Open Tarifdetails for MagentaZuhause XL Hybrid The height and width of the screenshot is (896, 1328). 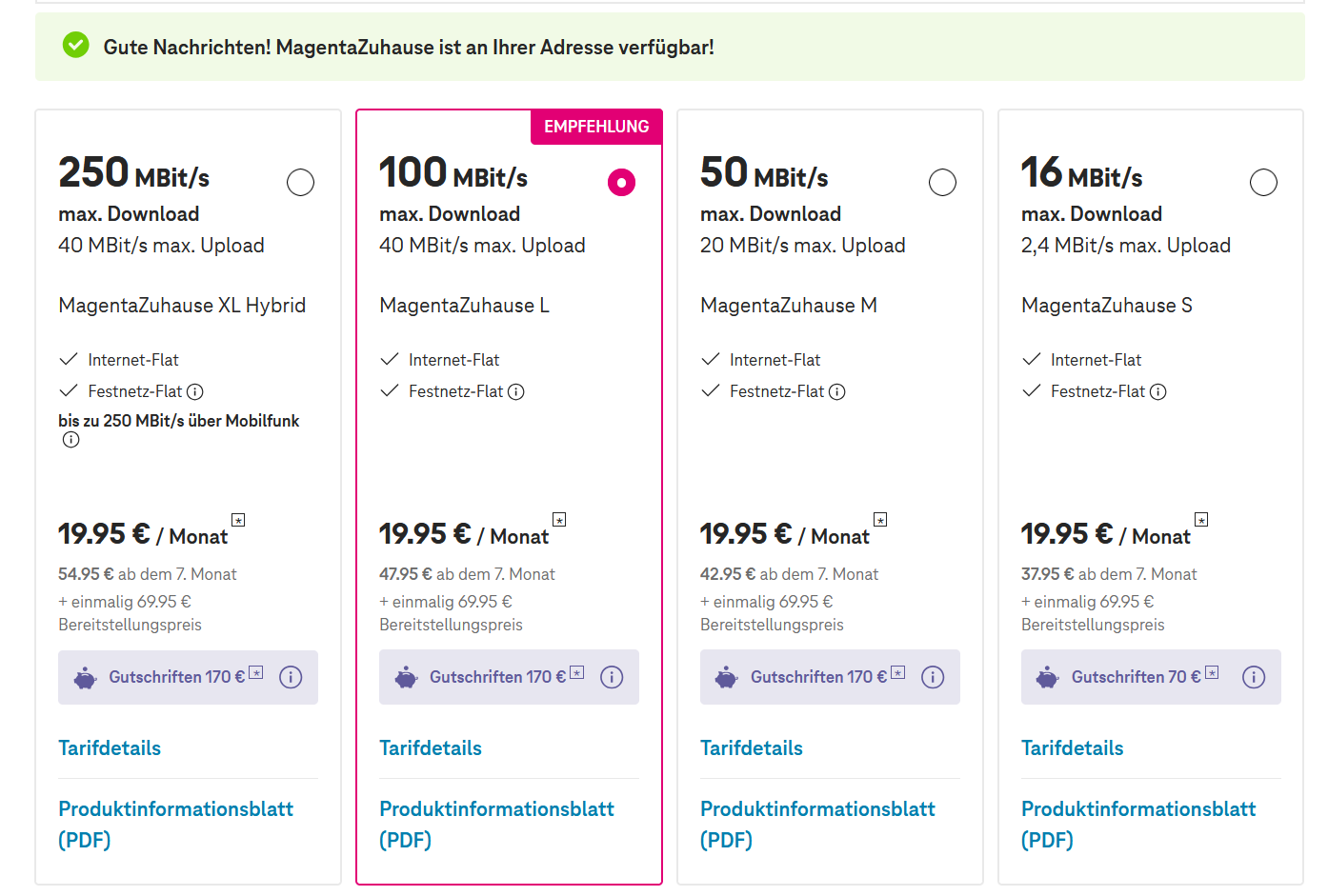[x=110, y=748]
